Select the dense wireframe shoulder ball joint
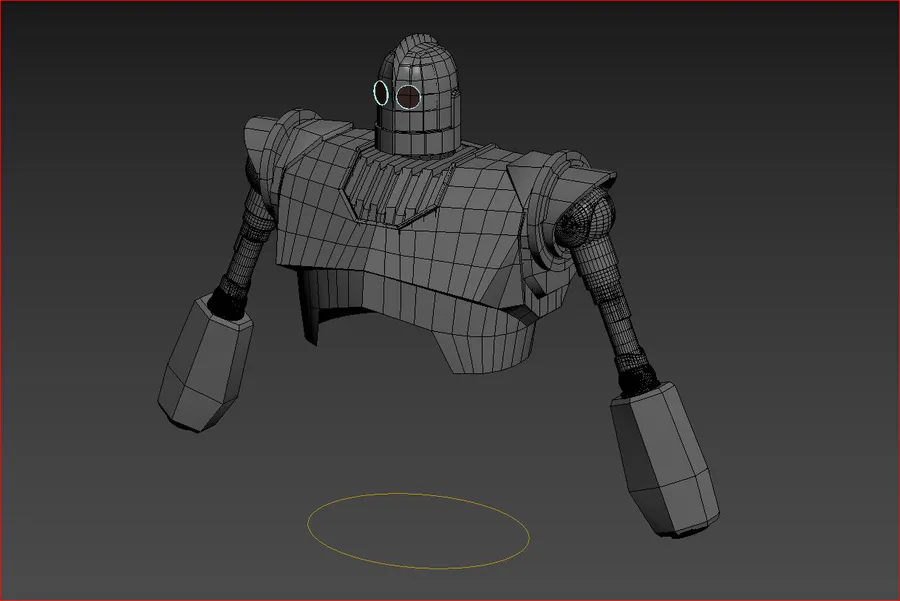The height and width of the screenshot is (601, 900). pyautogui.click(x=585, y=219)
